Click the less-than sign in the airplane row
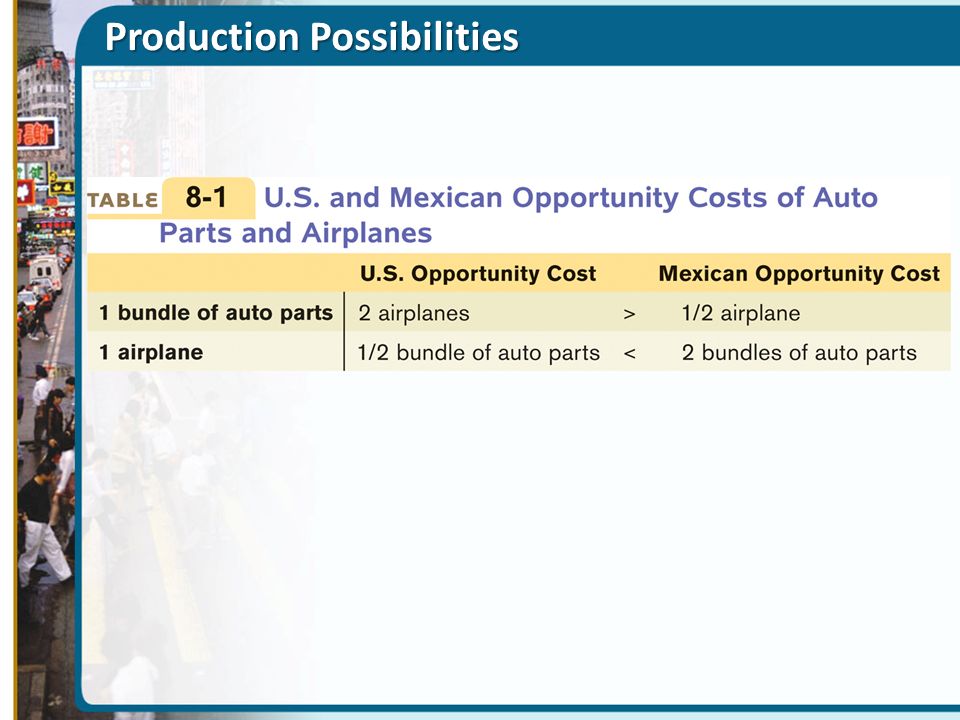This screenshot has height=720, width=960. coord(629,353)
